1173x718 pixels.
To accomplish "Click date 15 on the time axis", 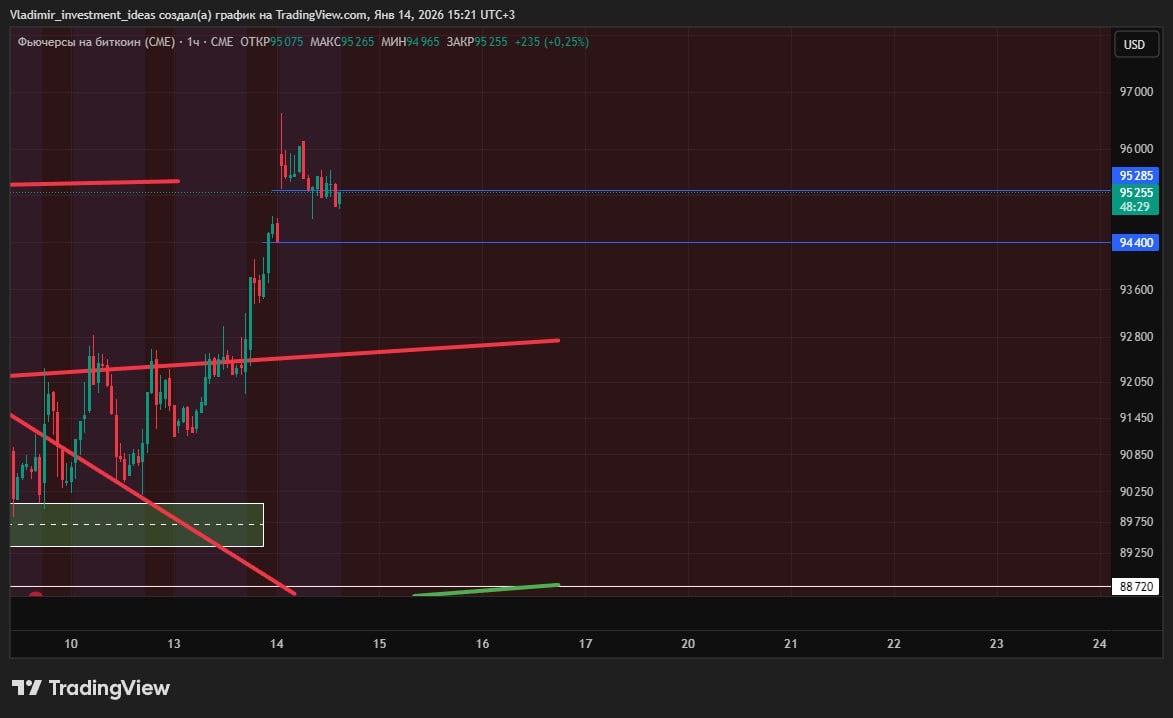I will [379, 643].
